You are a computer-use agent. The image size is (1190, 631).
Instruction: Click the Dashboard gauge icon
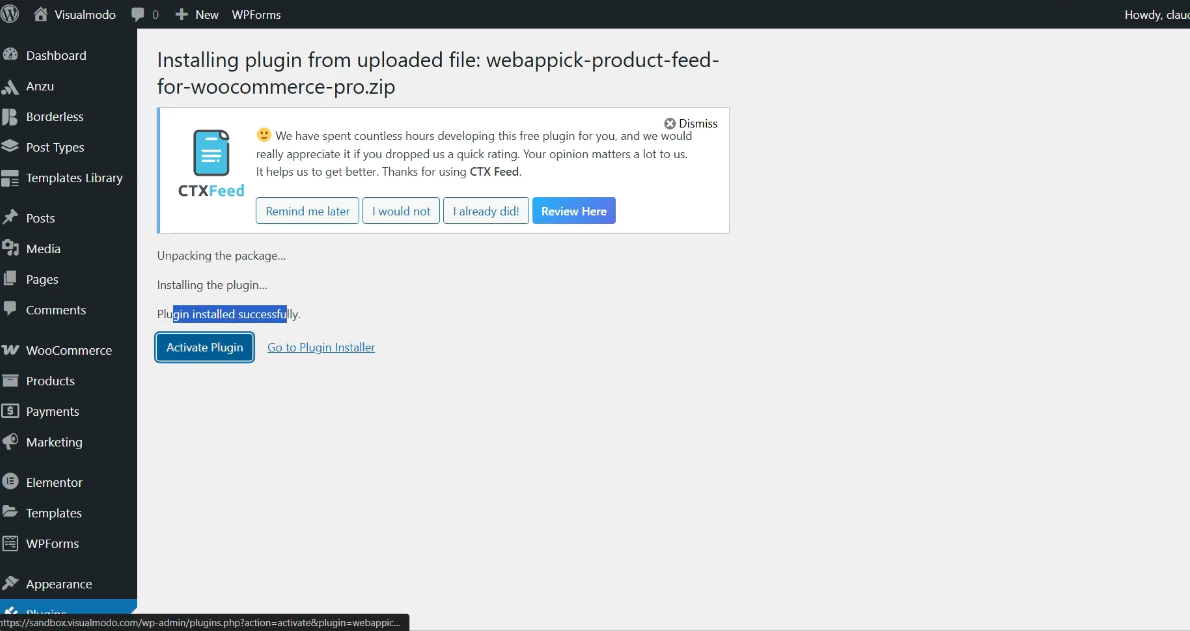(x=10, y=55)
